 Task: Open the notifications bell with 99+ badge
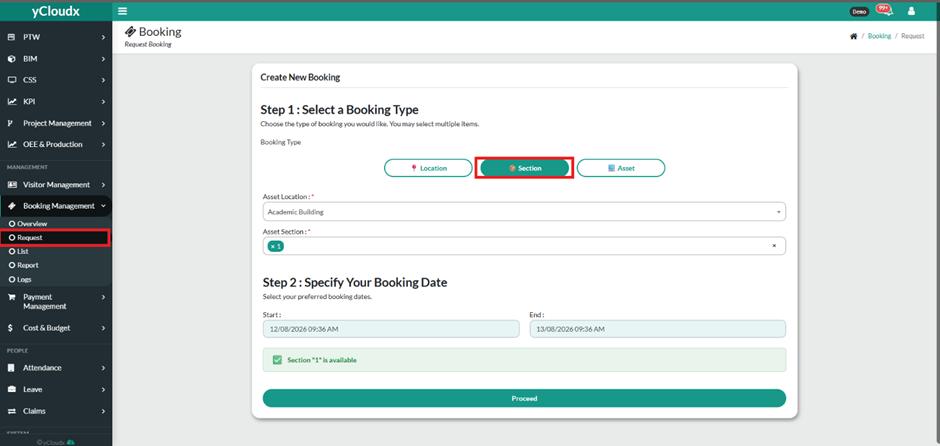pos(884,10)
